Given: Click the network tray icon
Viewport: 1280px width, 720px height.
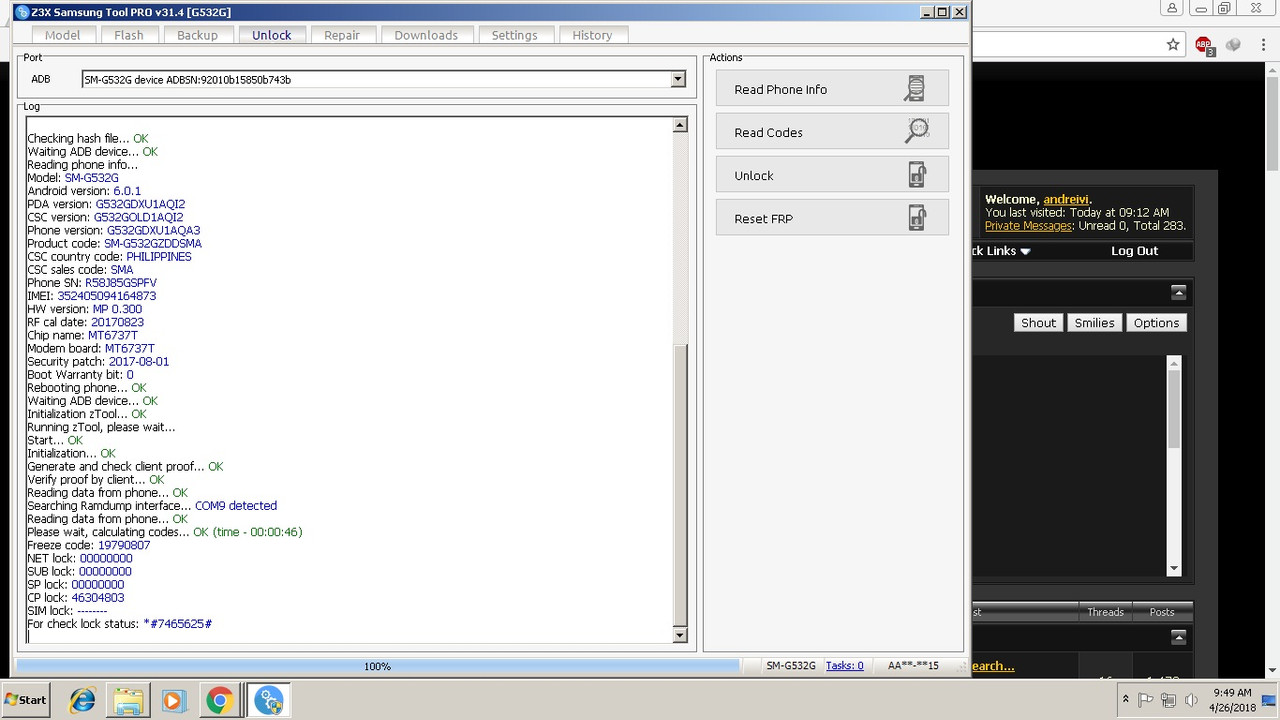Looking at the screenshot, I should pyautogui.click(x=1169, y=700).
